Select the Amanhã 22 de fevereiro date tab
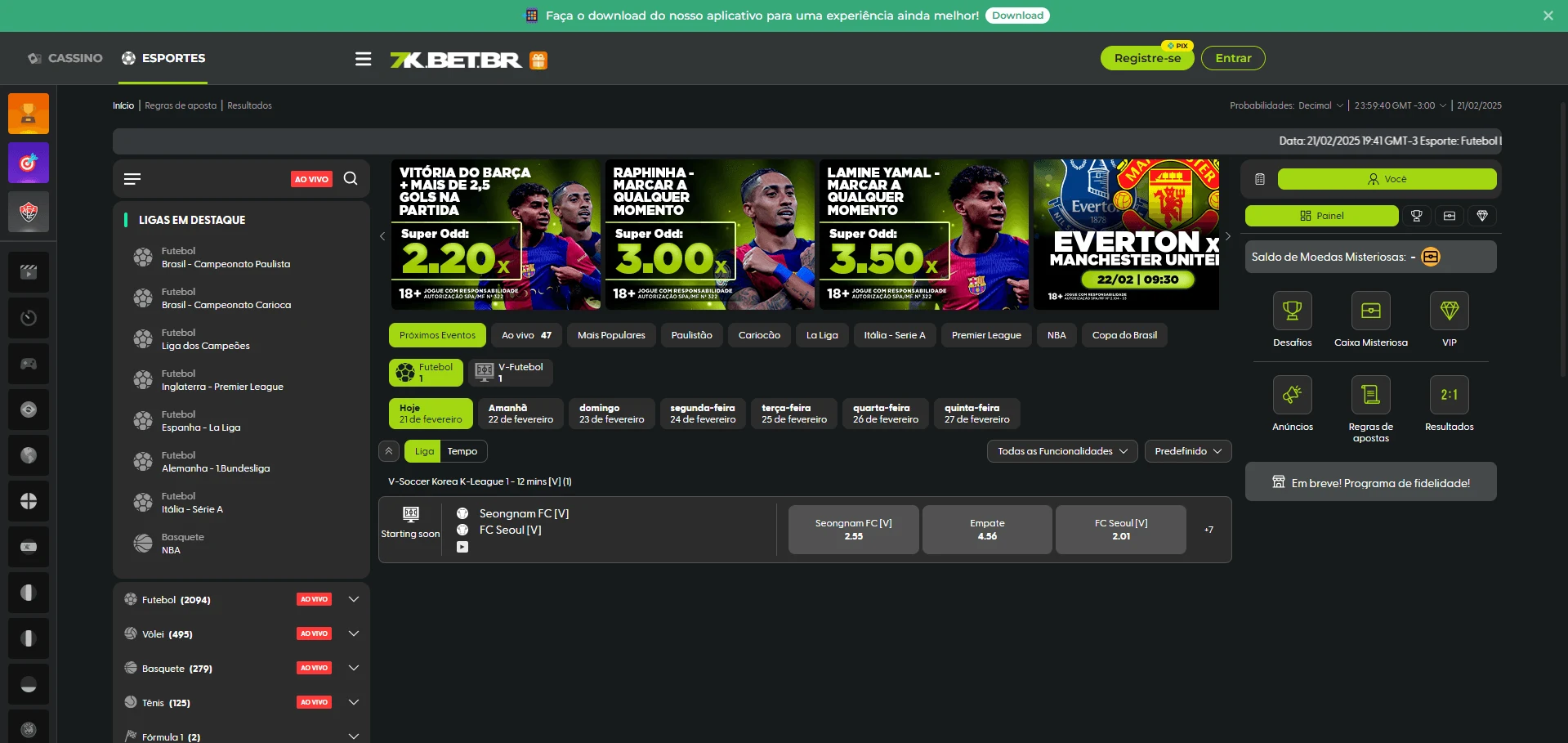 520,414
